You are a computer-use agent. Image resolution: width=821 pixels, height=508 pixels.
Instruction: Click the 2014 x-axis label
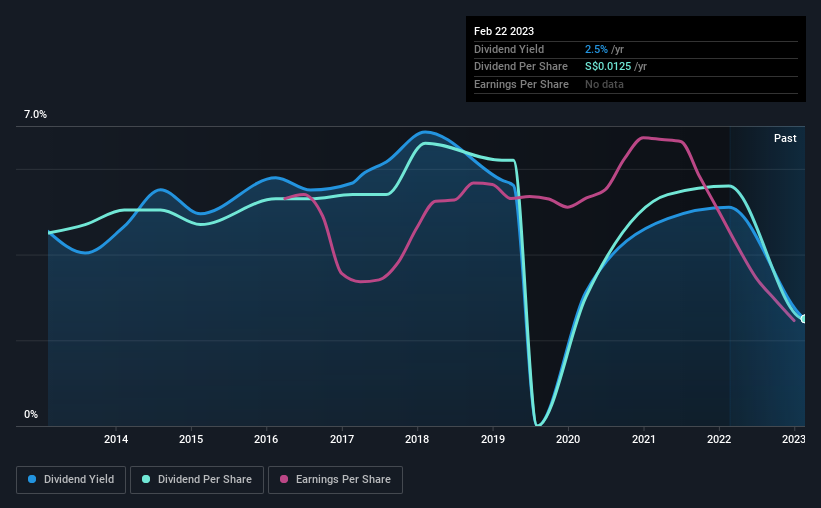(116, 439)
